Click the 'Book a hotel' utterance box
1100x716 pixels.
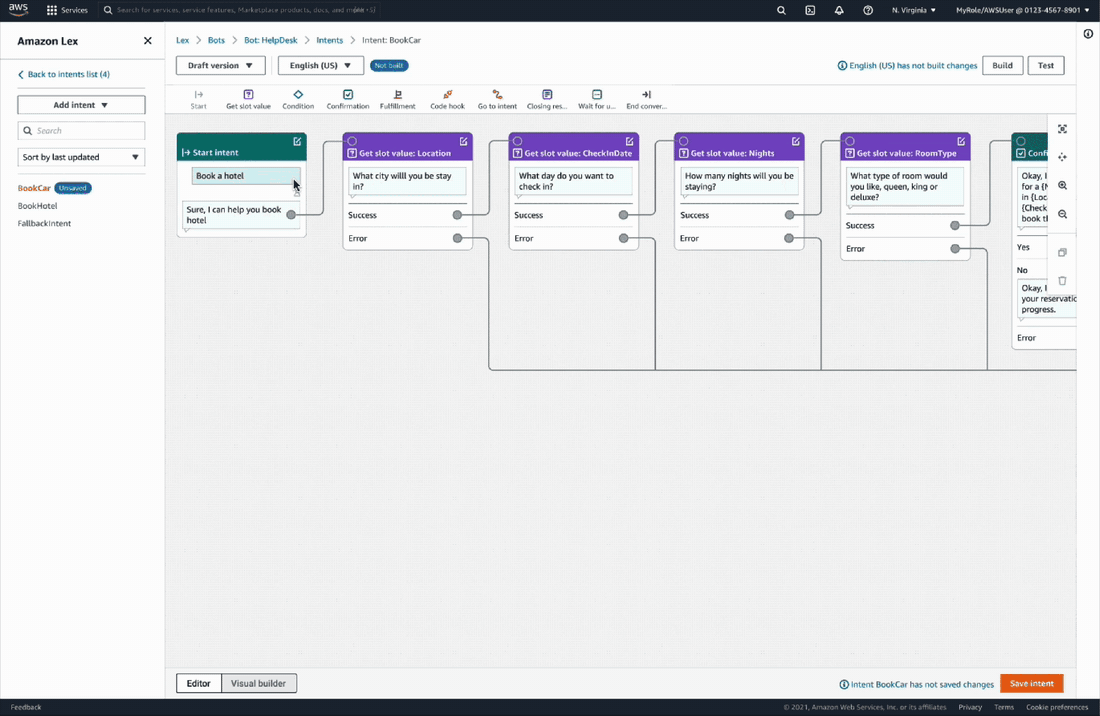click(246, 176)
